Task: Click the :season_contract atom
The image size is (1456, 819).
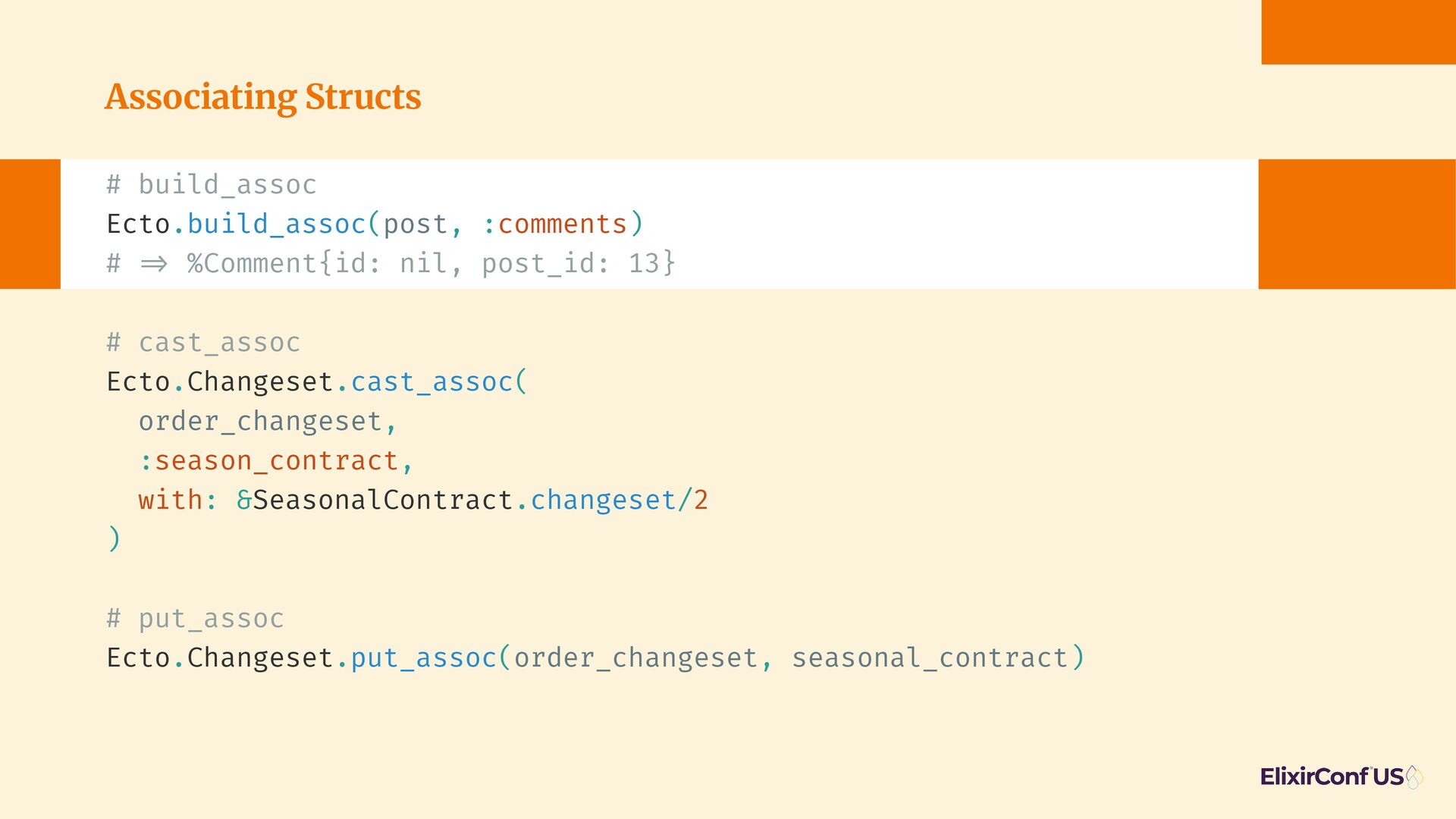Action: tap(268, 461)
